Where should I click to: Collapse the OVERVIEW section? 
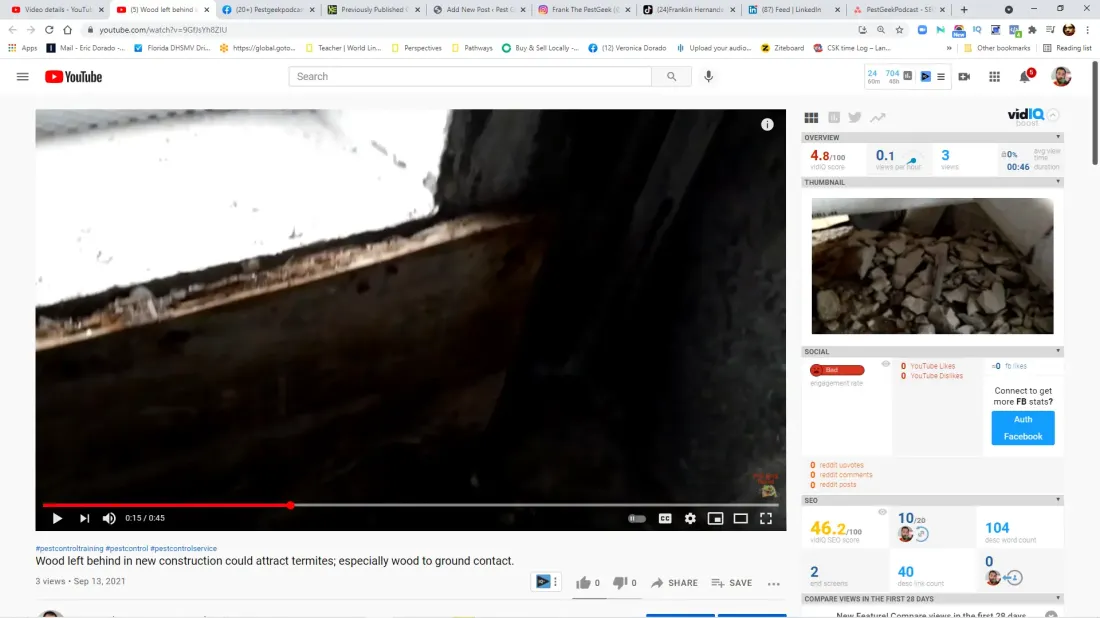[x=1058, y=137]
